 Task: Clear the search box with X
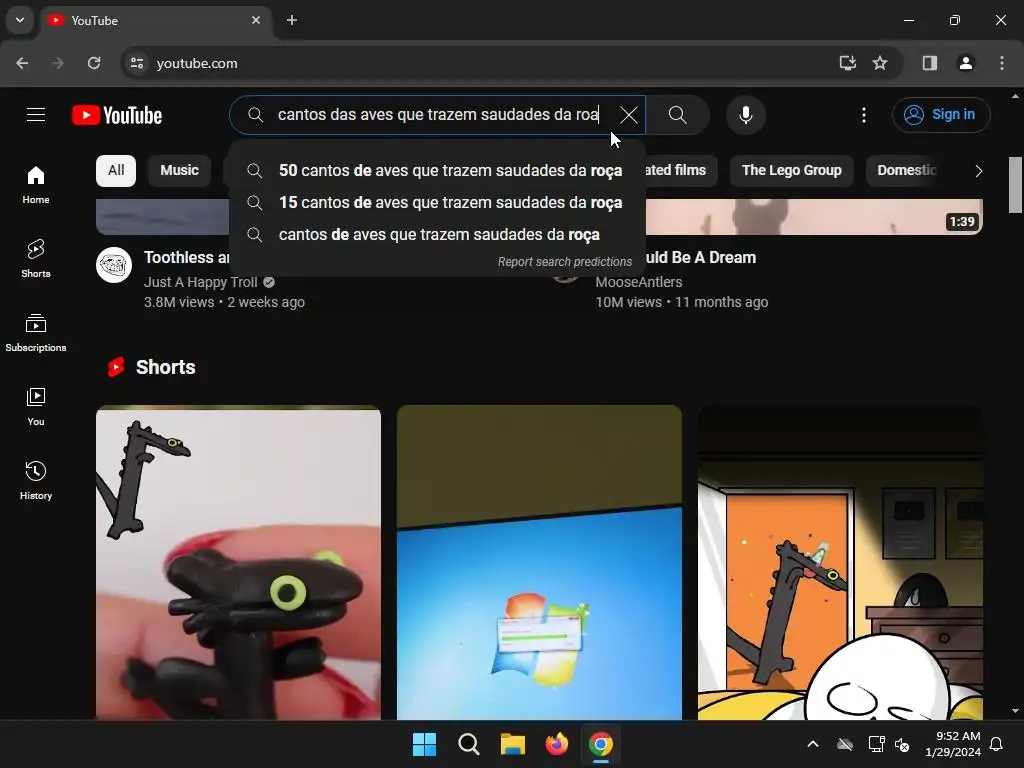pos(628,115)
